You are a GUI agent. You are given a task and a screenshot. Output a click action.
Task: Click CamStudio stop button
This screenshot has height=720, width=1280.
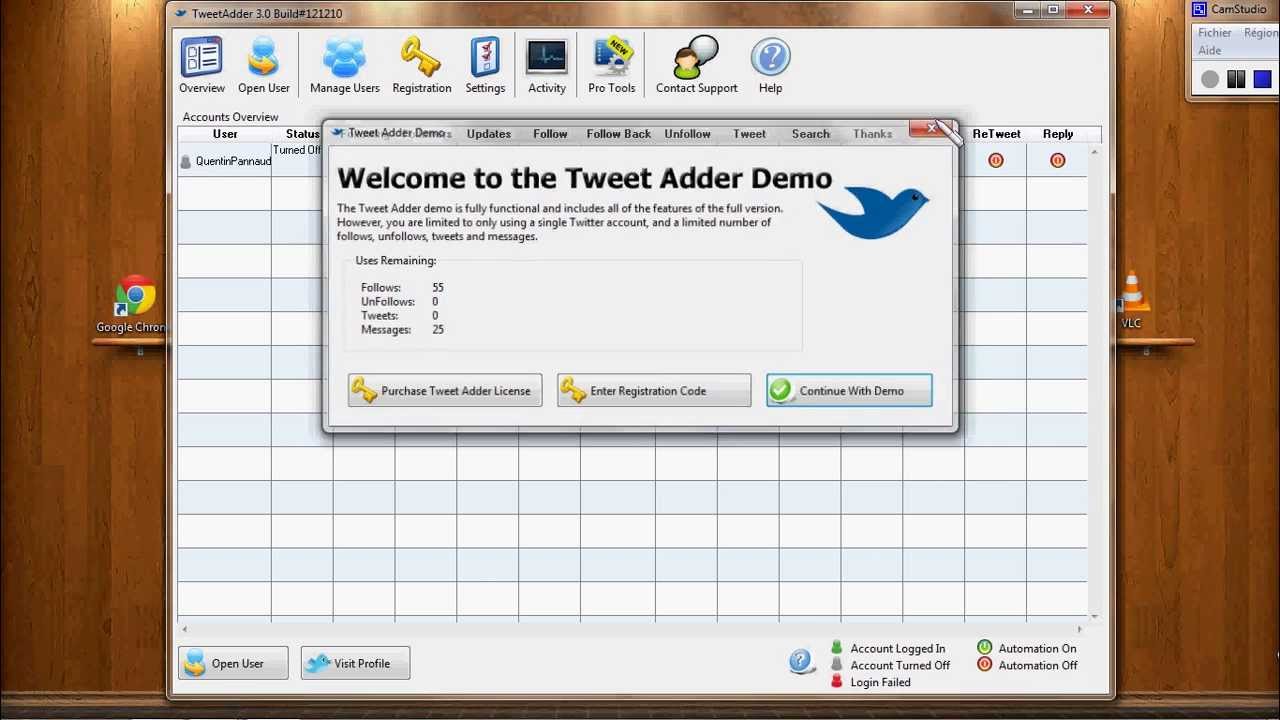pyautogui.click(x=1262, y=79)
